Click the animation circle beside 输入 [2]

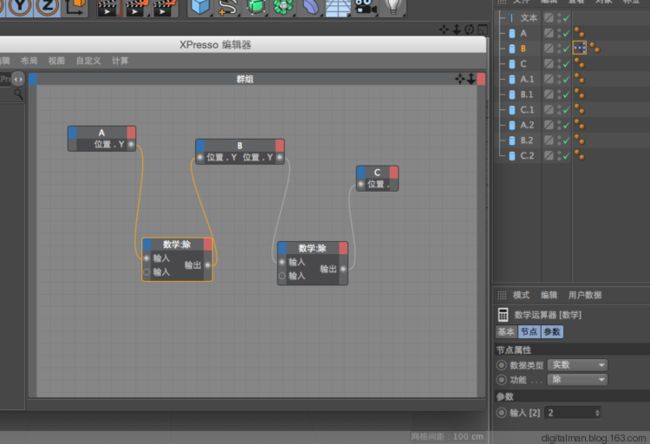click(501, 412)
